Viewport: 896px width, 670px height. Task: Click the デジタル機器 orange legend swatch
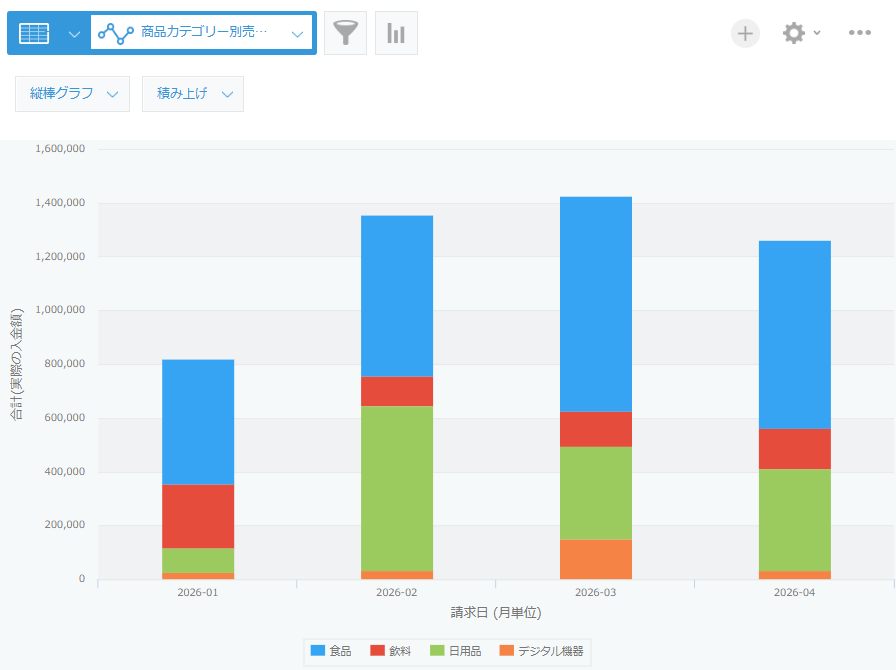click(x=506, y=651)
